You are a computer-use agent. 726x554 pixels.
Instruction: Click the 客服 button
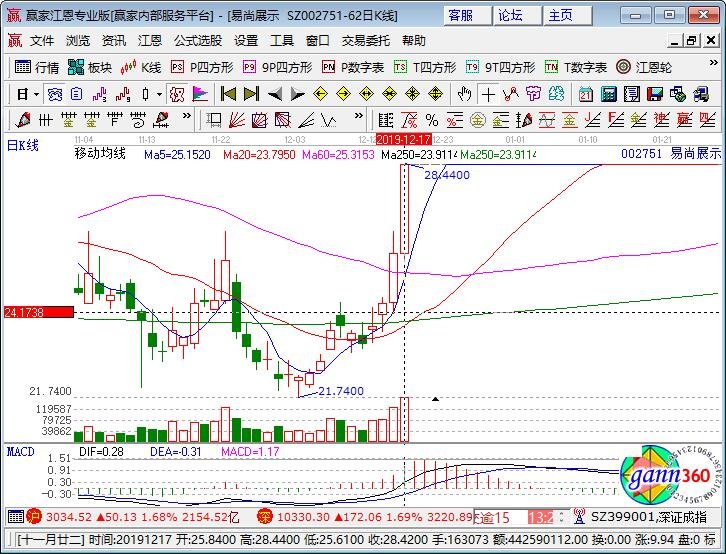click(466, 16)
